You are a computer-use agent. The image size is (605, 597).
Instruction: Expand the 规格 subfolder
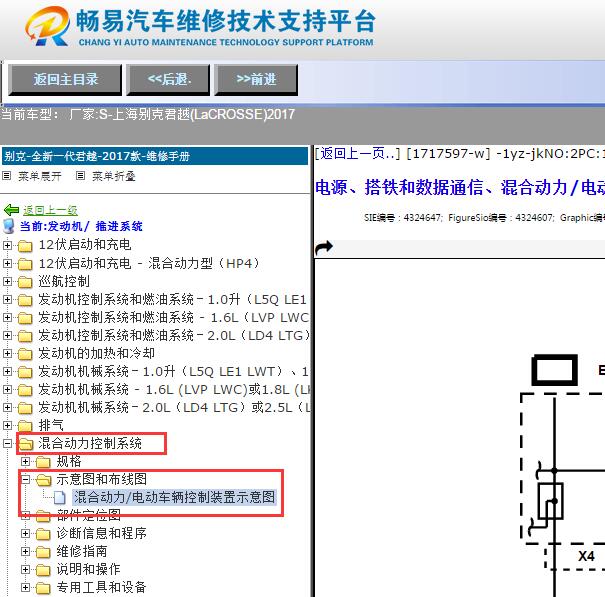coord(25,461)
